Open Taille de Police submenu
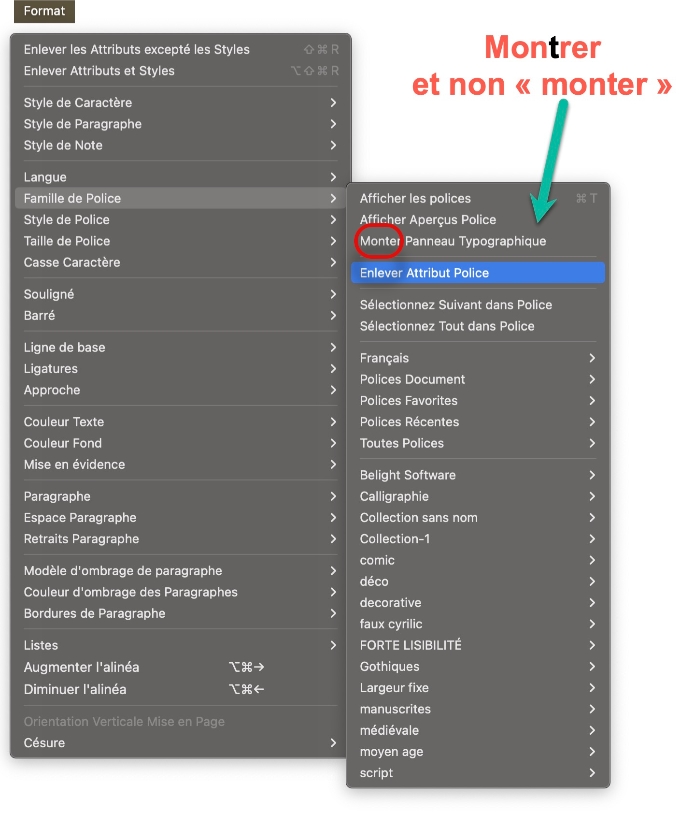Screen dimensions: 680x814 click(x=181, y=241)
